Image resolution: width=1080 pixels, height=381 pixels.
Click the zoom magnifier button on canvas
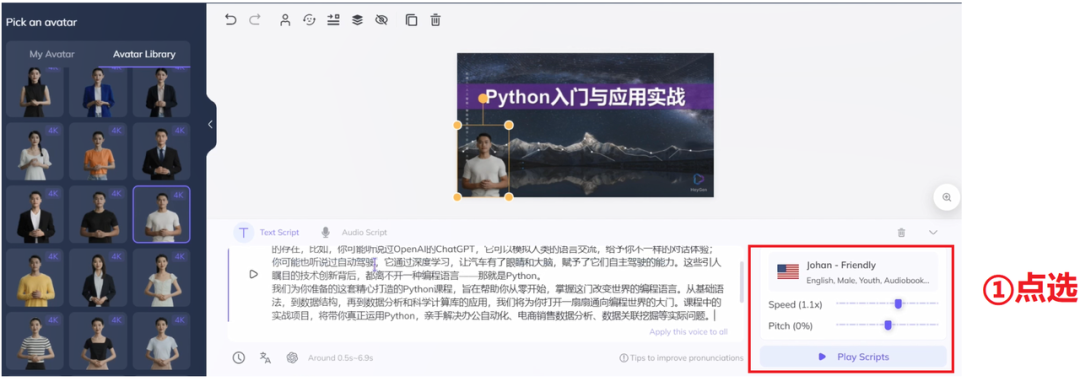pyautogui.click(x=946, y=197)
